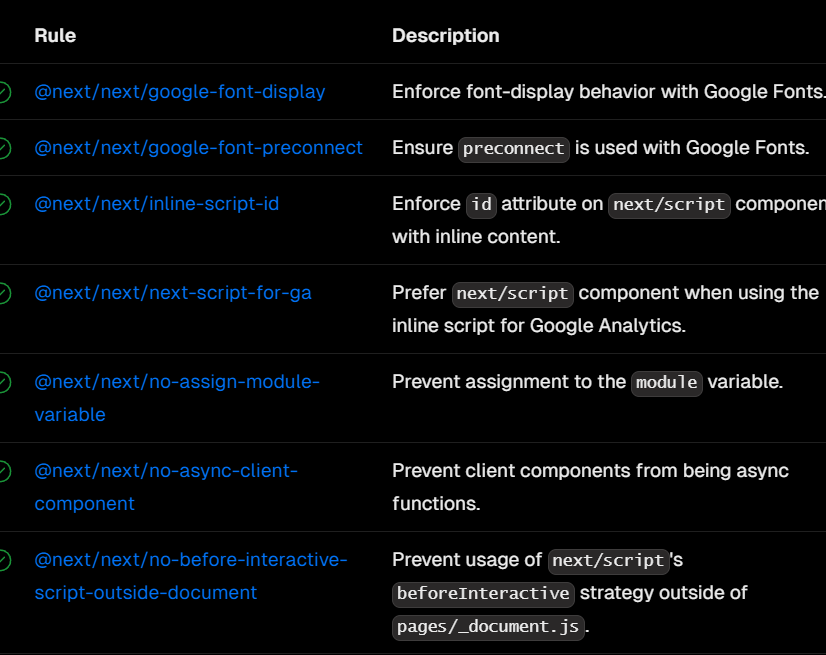
Task: Open the no-async-client-component rule link
Action: [x=166, y=487]
